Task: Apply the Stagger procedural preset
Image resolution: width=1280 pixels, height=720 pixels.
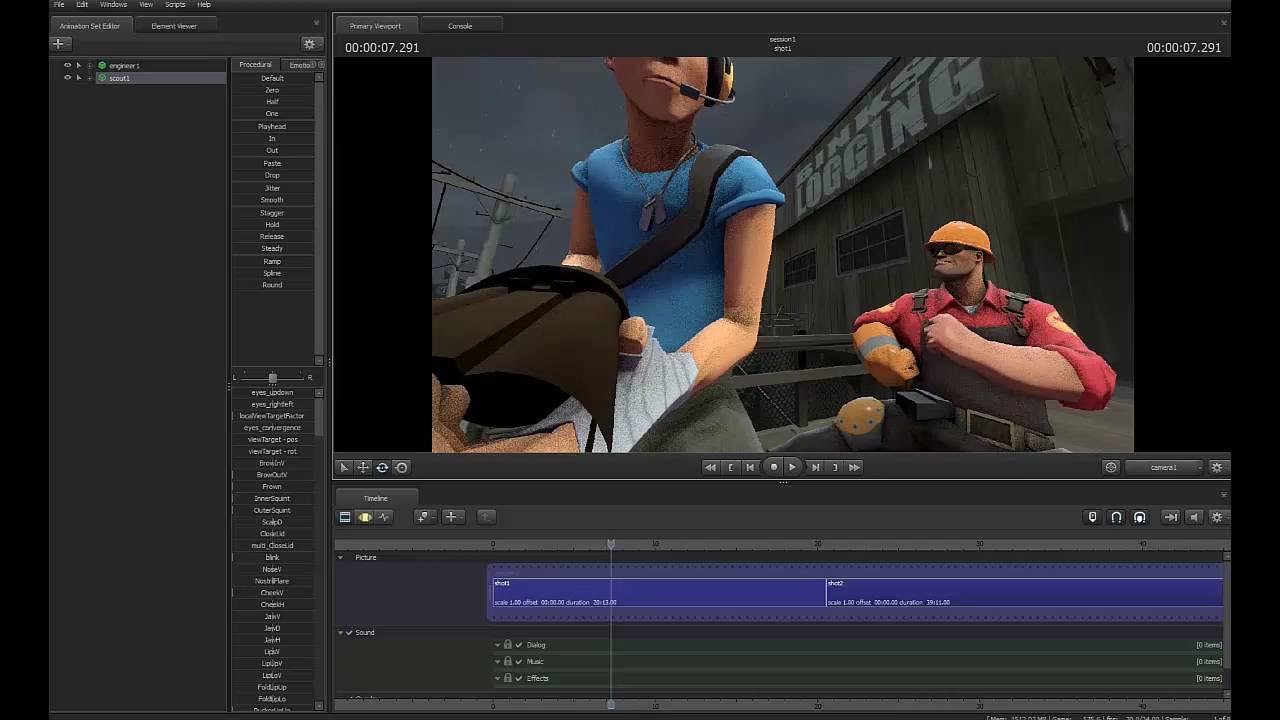Action: pyautogui.click(x=272, y=213)
